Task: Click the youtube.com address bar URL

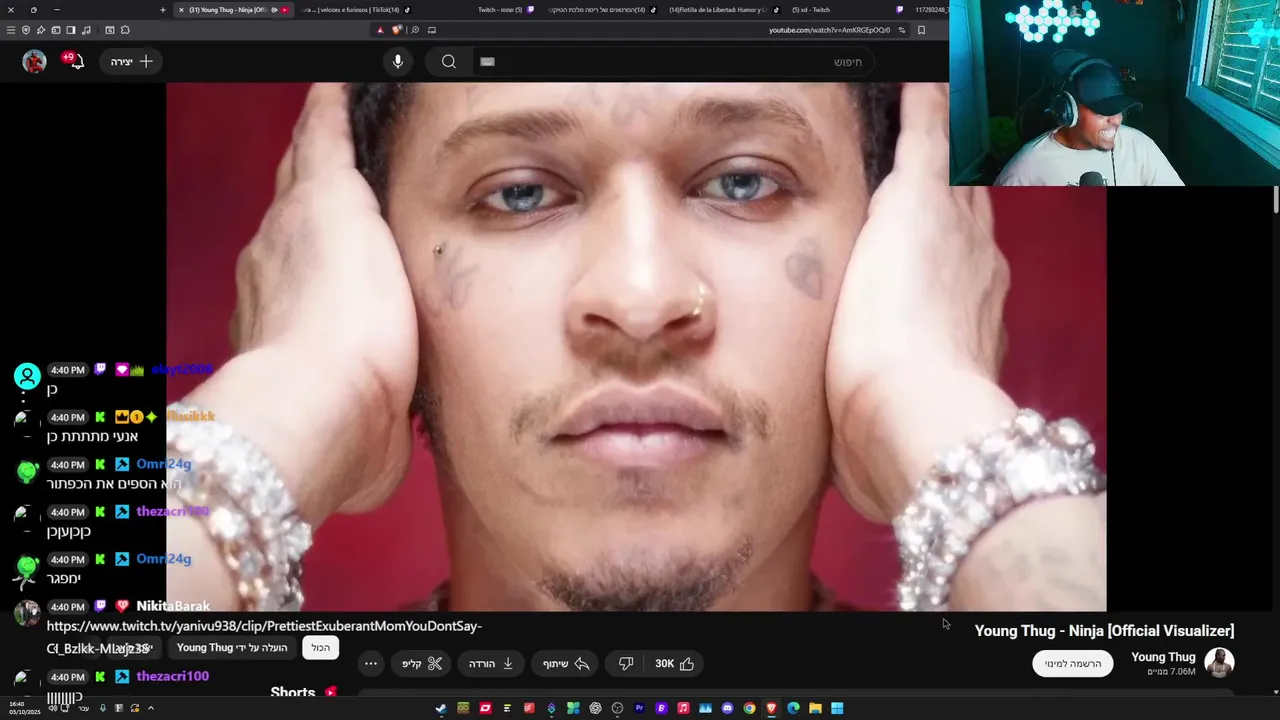Action: click(829, 30)
